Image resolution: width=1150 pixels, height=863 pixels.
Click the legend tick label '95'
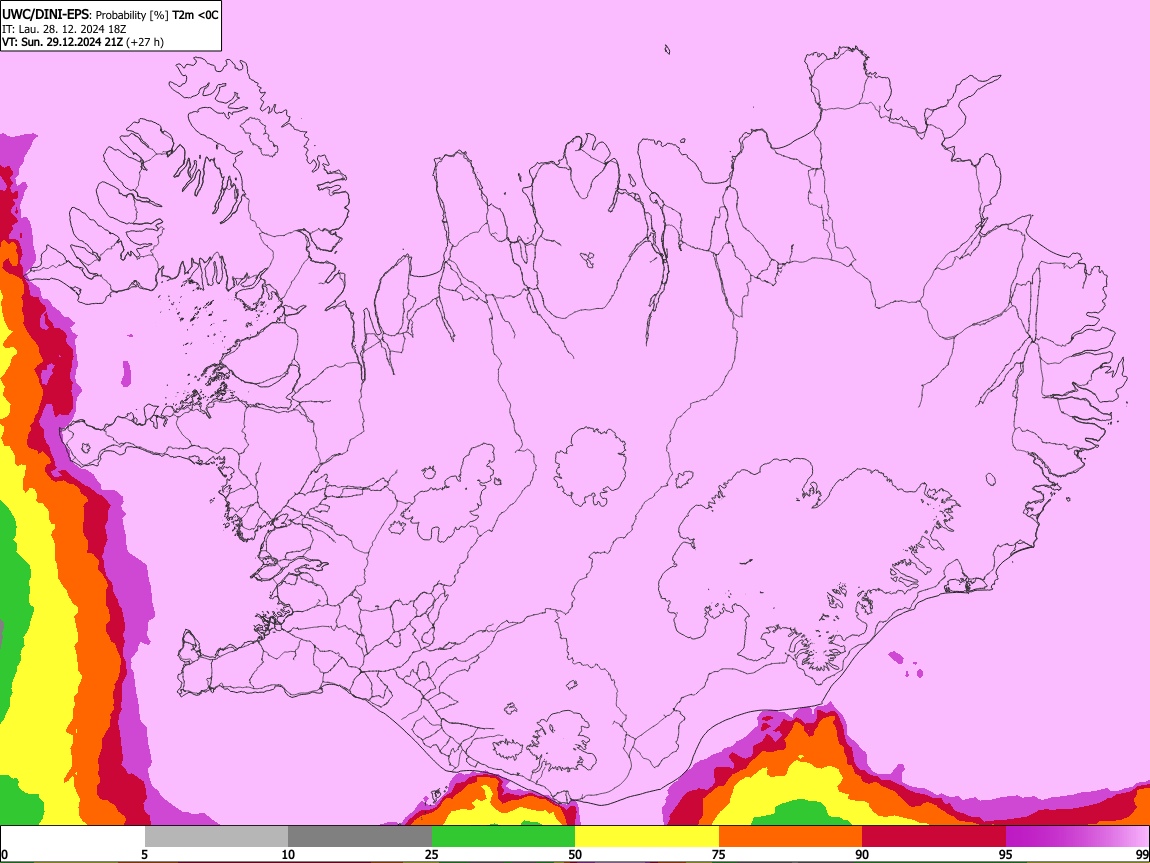(x=1006, y=854)
